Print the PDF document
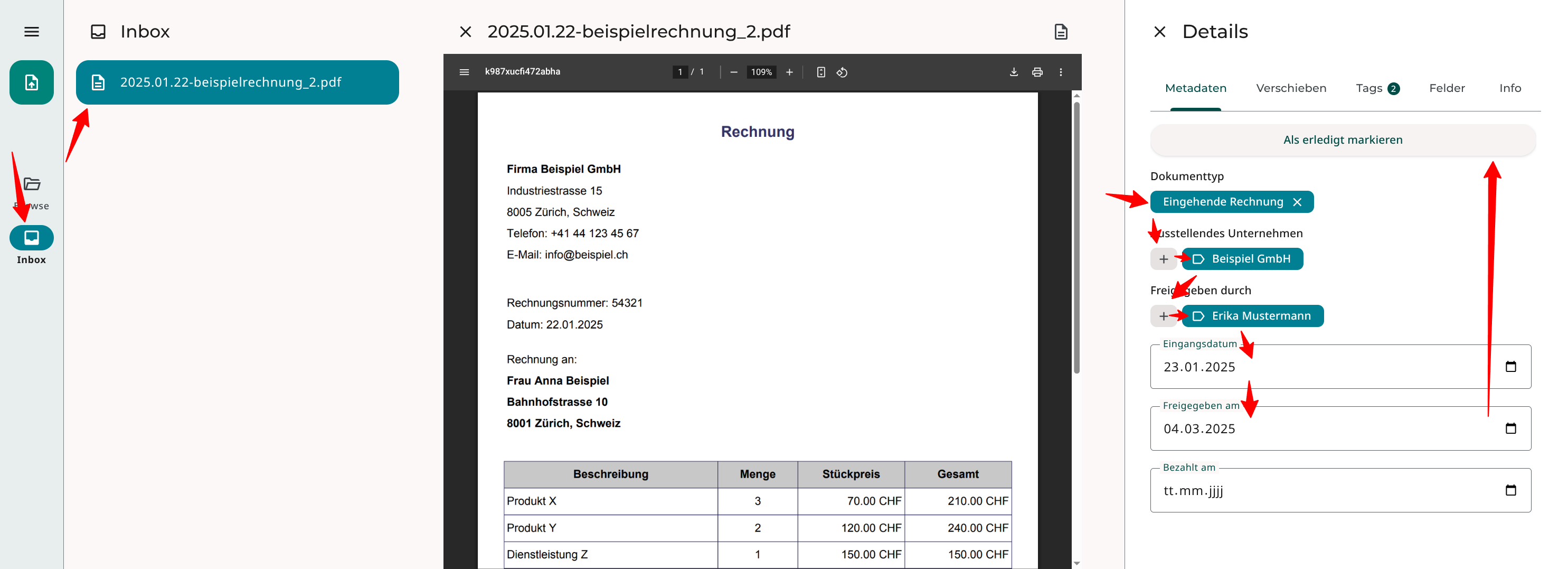The width and height of the screenshot is (1568, 569). pos(1037,72)
